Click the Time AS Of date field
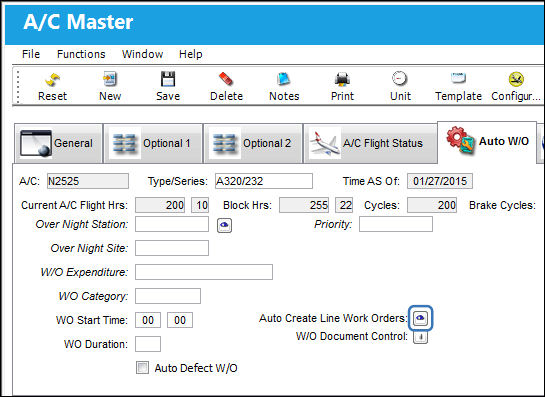545x397 pixels. [440, 181]
